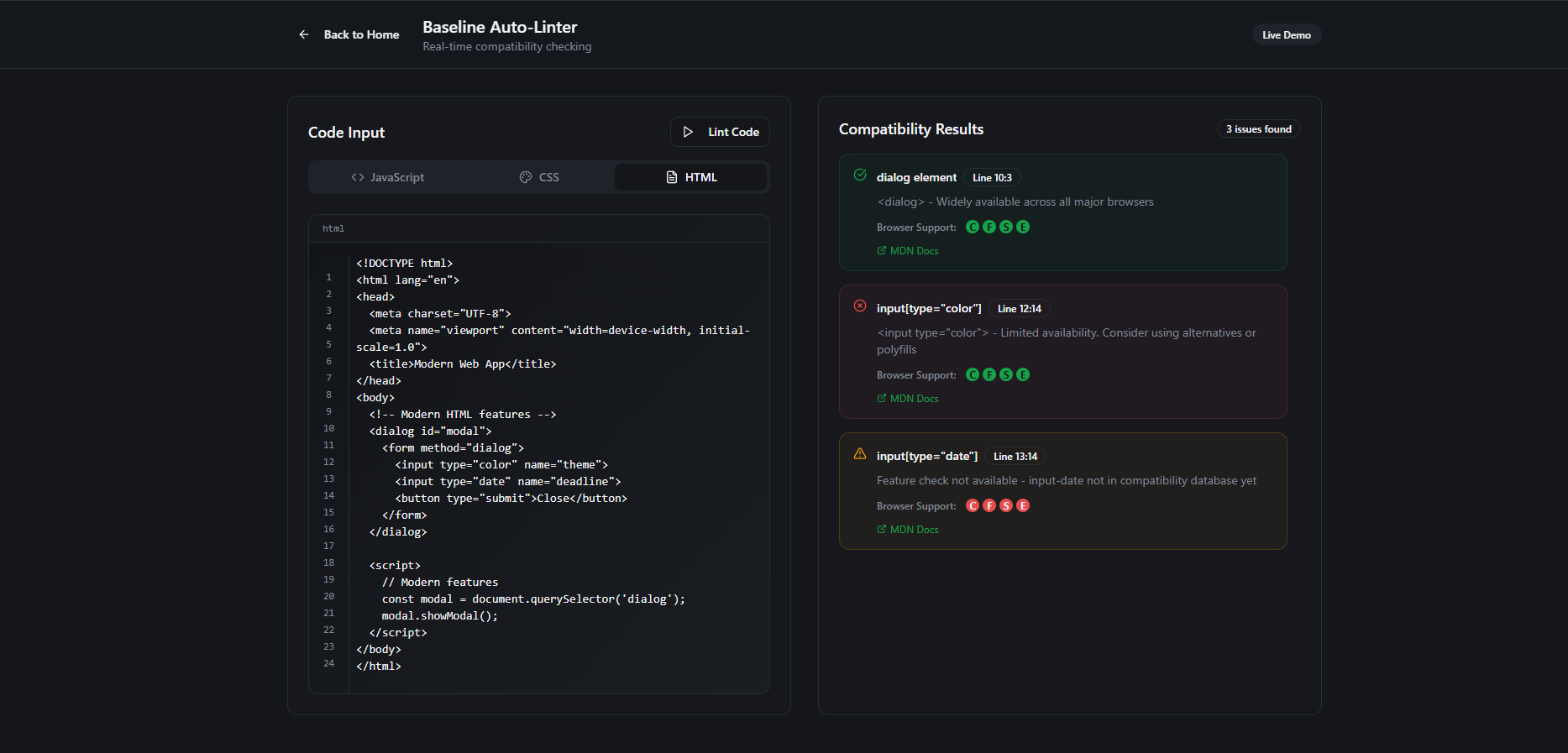Viewport: 1568px width, 753px height.
Task: Click the palette icon on CSS tab
Action: click(x=526, y=177)
